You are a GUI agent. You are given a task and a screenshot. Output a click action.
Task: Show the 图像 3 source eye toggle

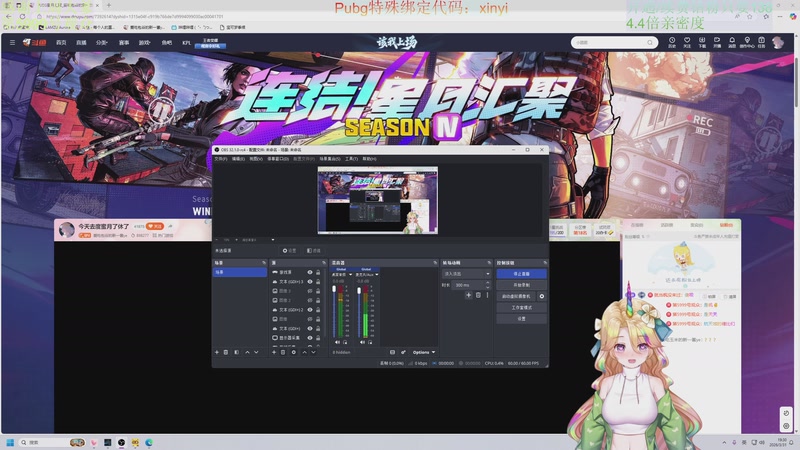coord(310,291)
